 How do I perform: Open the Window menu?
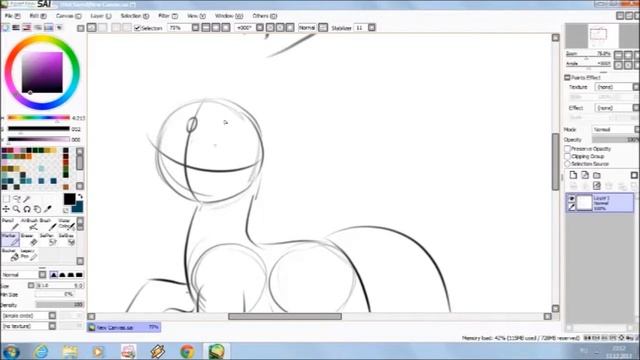[x=229, y=16]
